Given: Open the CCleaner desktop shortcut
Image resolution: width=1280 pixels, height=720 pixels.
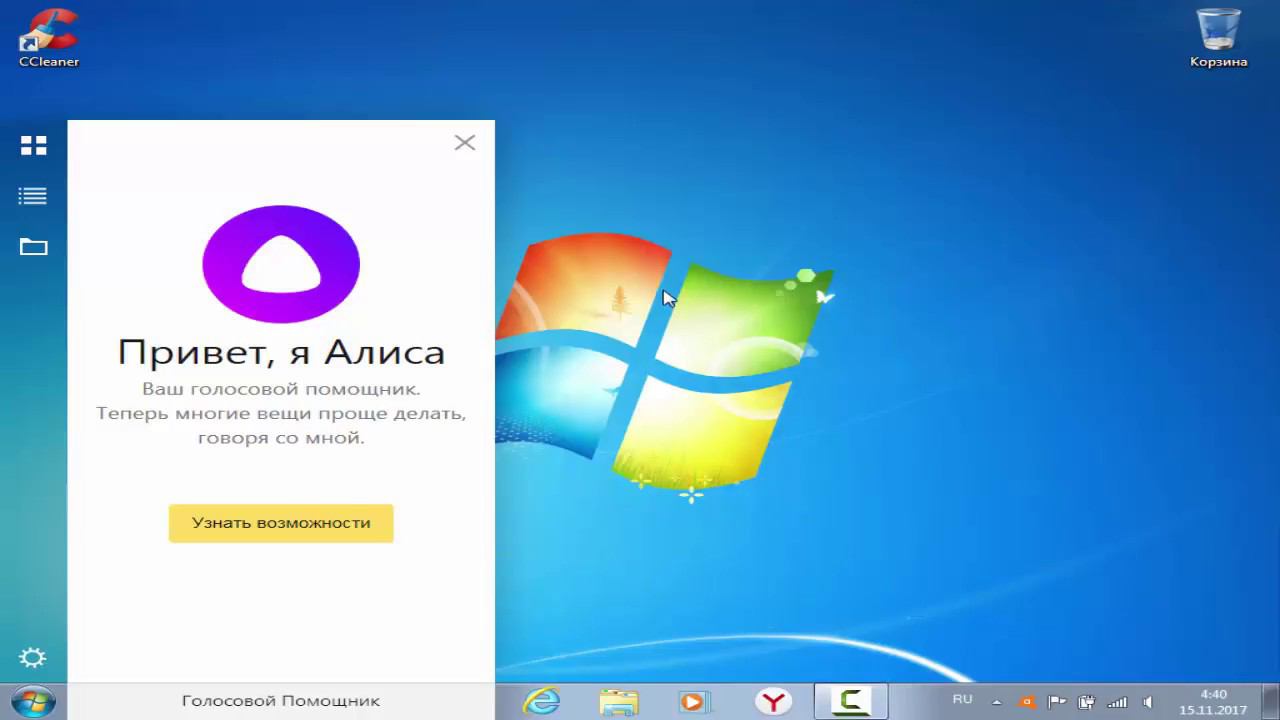Looking at the screenshot, I should 49,38.
